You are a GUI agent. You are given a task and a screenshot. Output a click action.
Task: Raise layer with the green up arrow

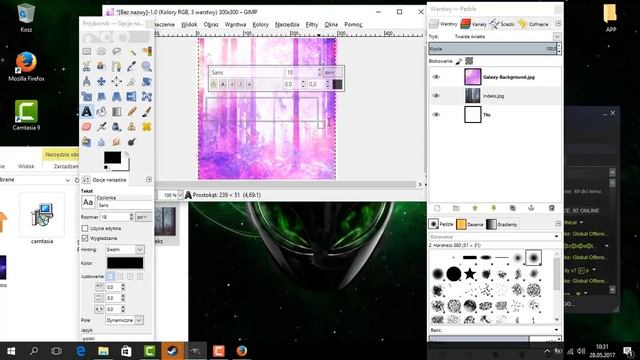pyautogui.click(x=475, y=208)
